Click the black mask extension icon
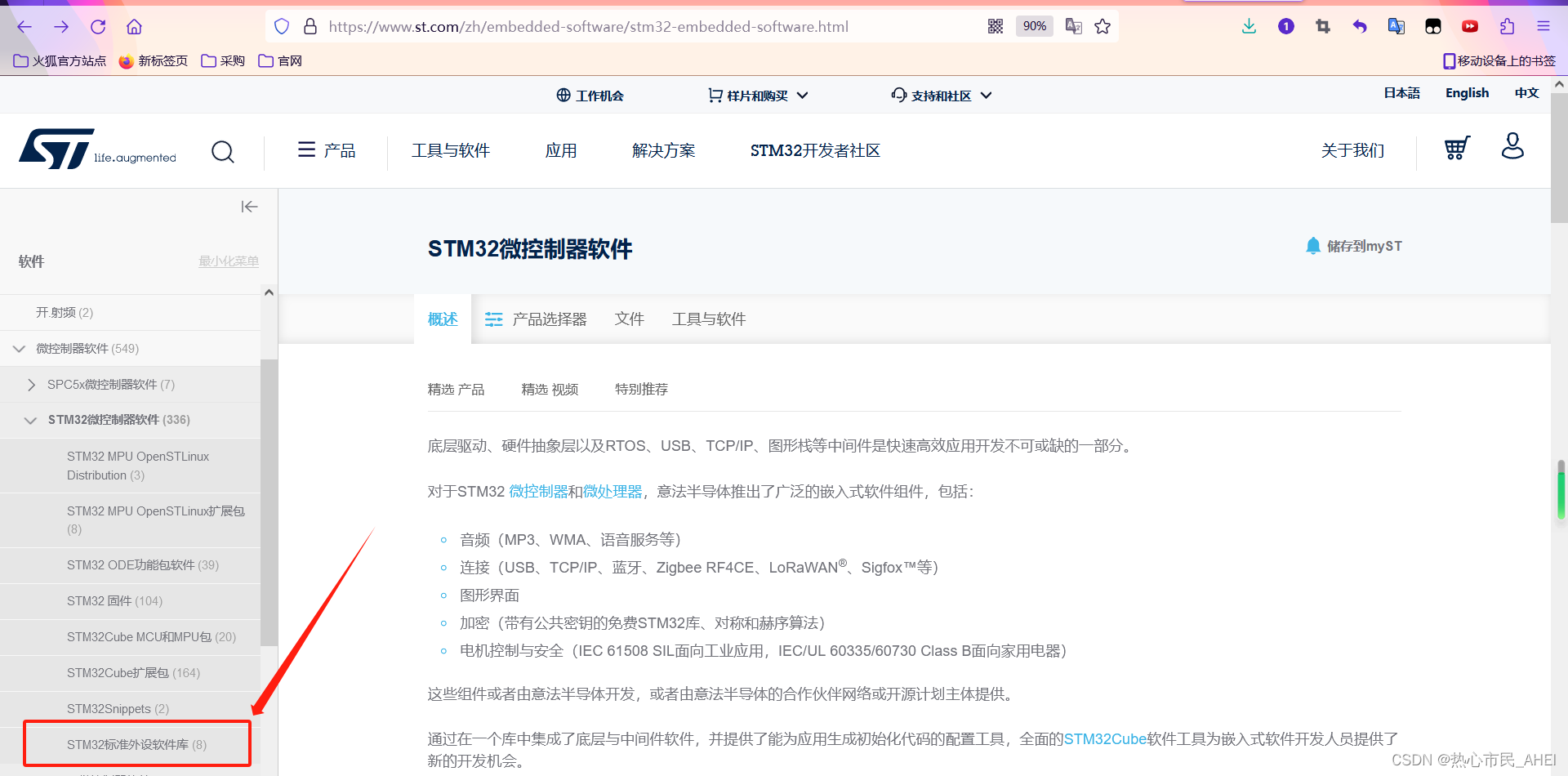Viewport: 1568px width, 776px height. pyautogui.click(x=1433, y=27)
